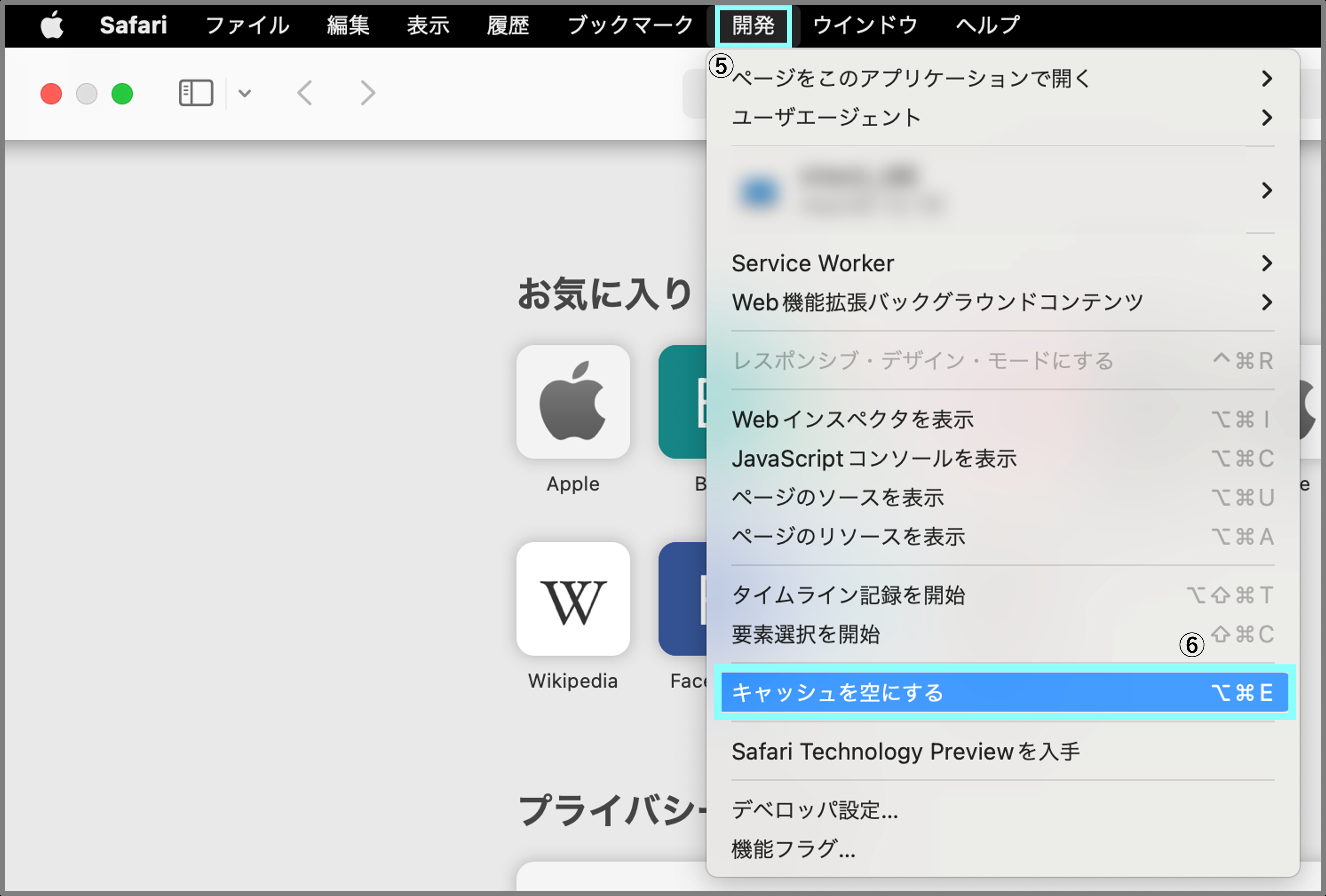Open the Apple menu
Viewport: 1326px width, 896px height.
pos(52,26)
